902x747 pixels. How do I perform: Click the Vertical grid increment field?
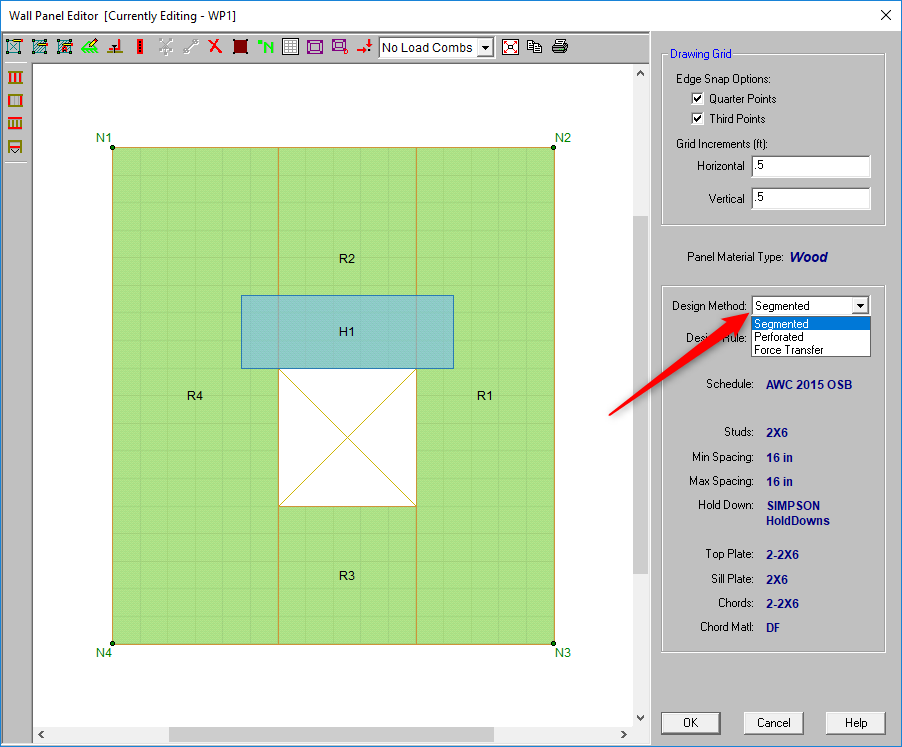pyautogui.click(x=811, y=198)
